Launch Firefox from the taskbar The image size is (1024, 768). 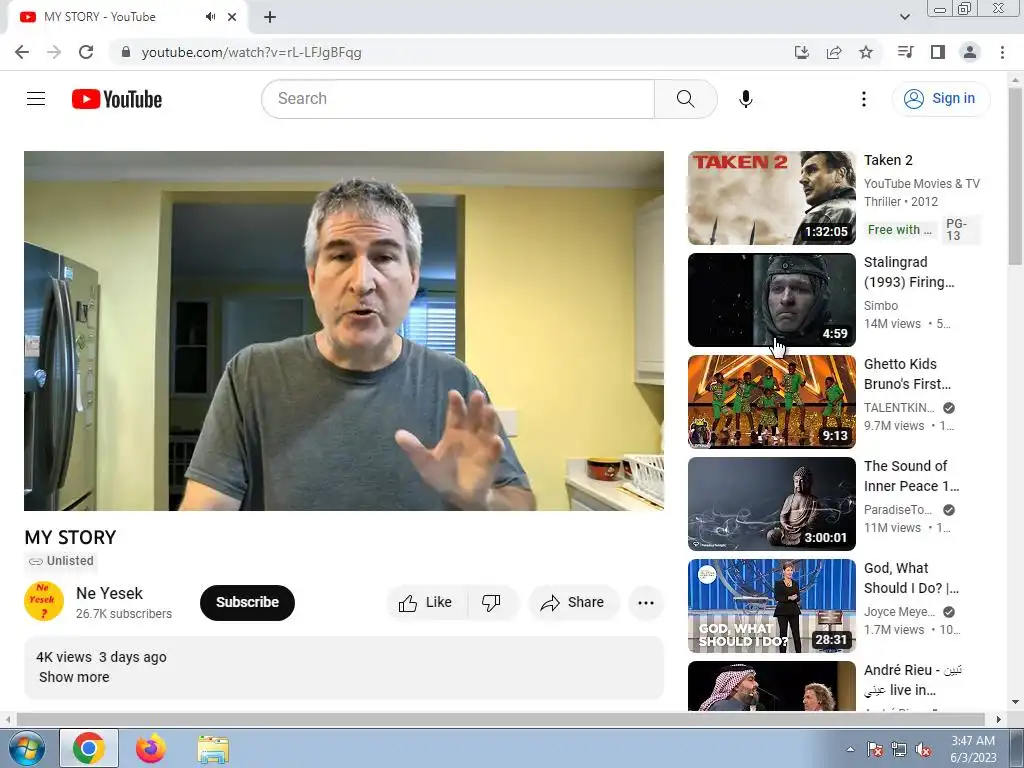click(151, 748)
